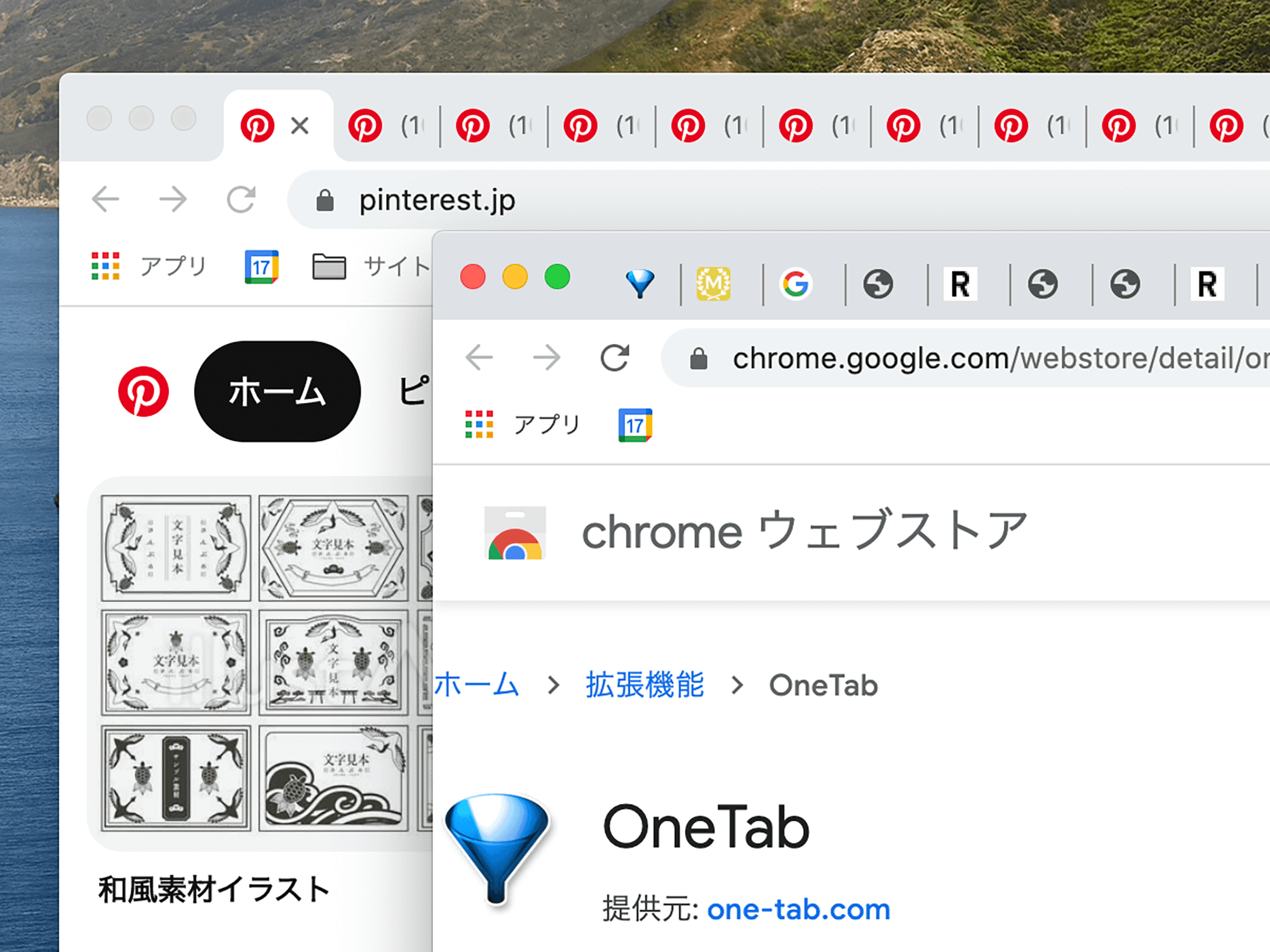Click アプリ label in Web Store window

(547, 425)
